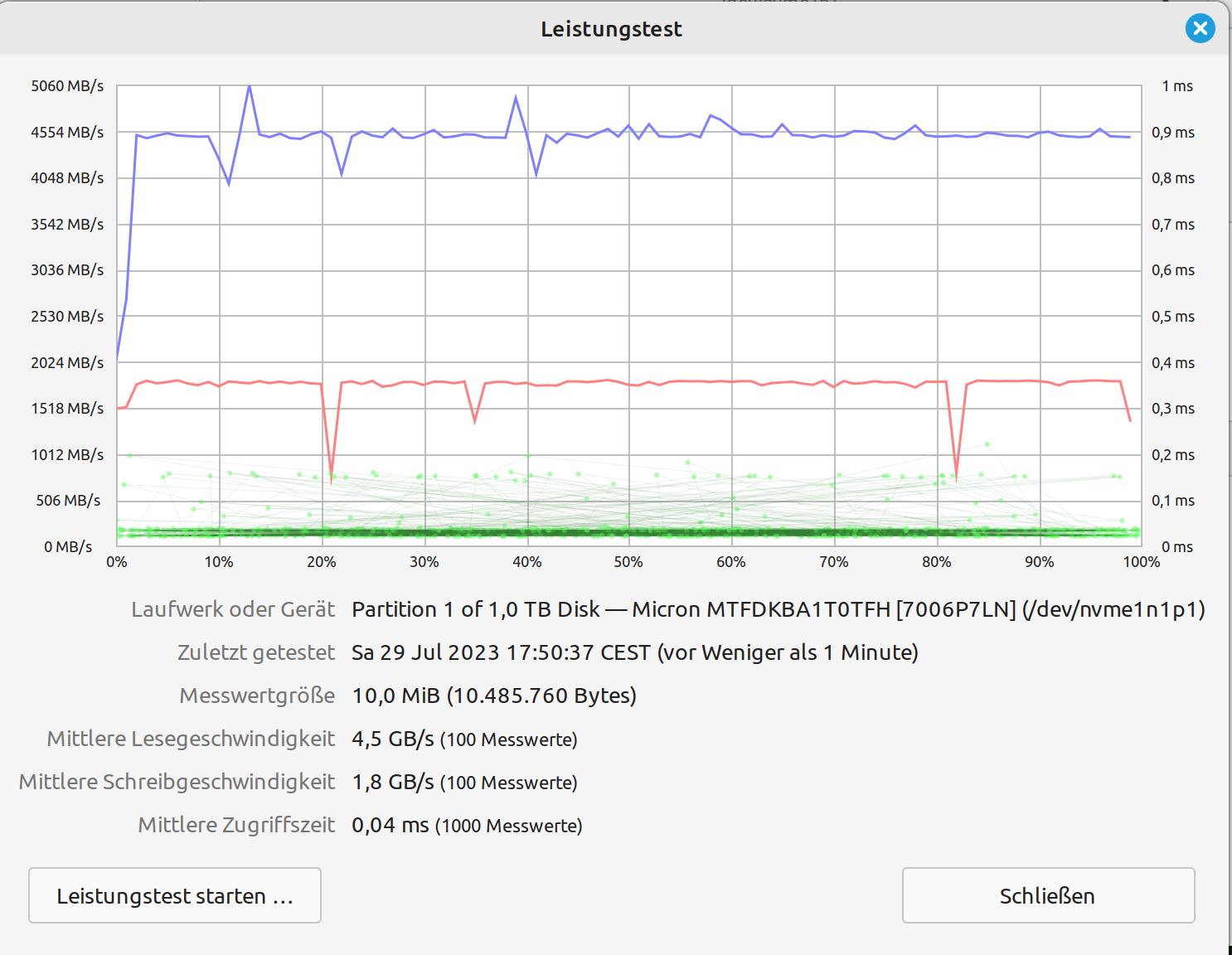1232x955 pixels.
Task: Click the average write speed "1,8 GB/s"
Action: tap(392, 782)
